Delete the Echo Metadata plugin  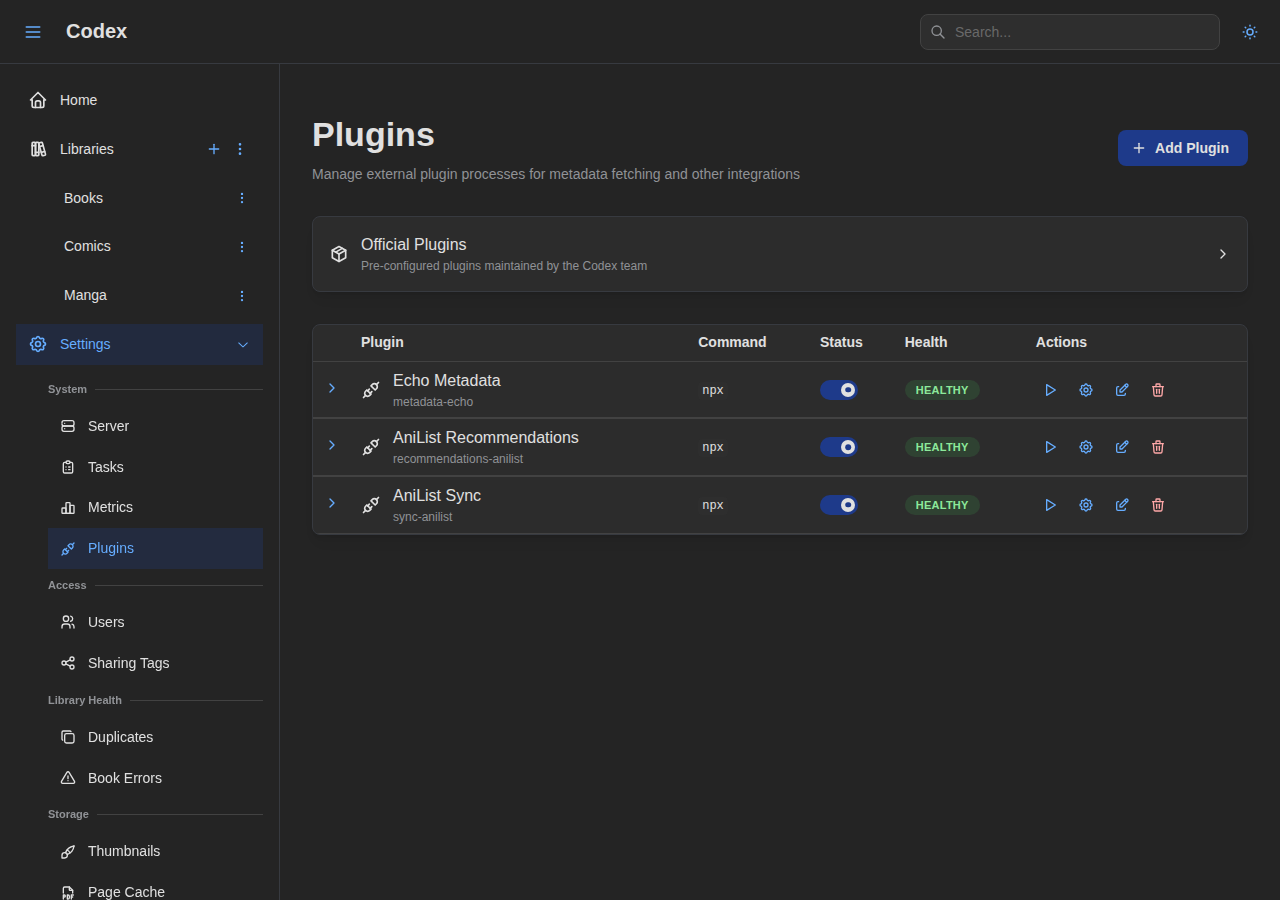coord(1157,390)
